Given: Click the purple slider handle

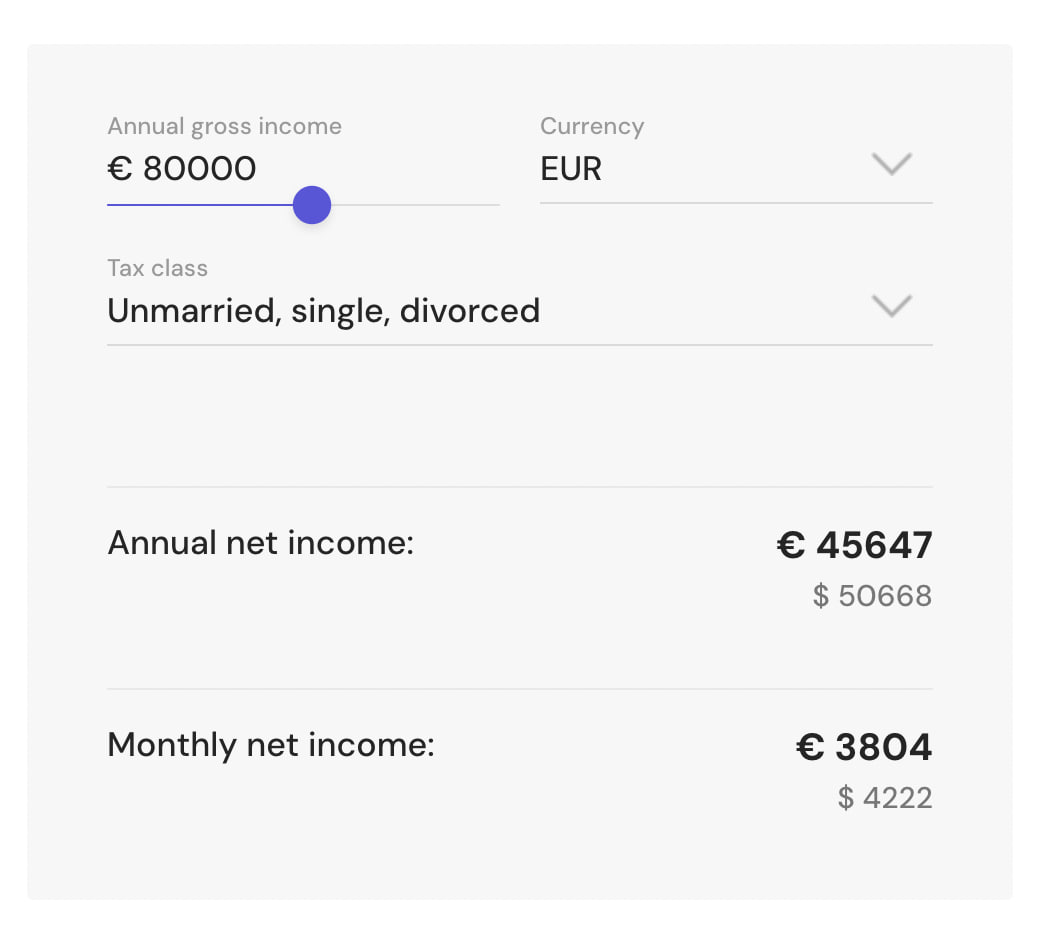Looking at the screenshot, I should coord(312,205).
